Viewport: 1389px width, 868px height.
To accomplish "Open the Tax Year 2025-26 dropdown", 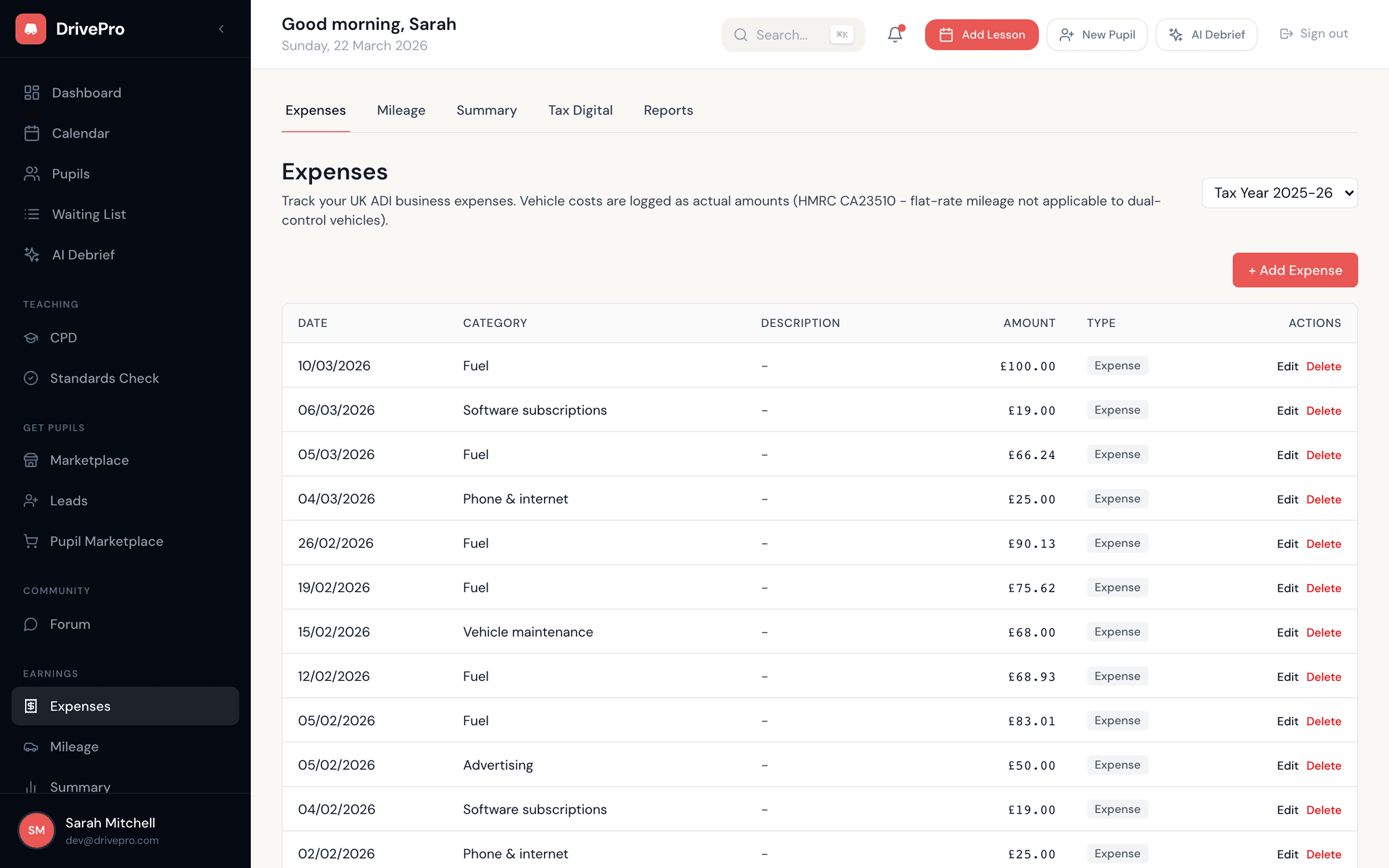I will [x=1279, y=193].
